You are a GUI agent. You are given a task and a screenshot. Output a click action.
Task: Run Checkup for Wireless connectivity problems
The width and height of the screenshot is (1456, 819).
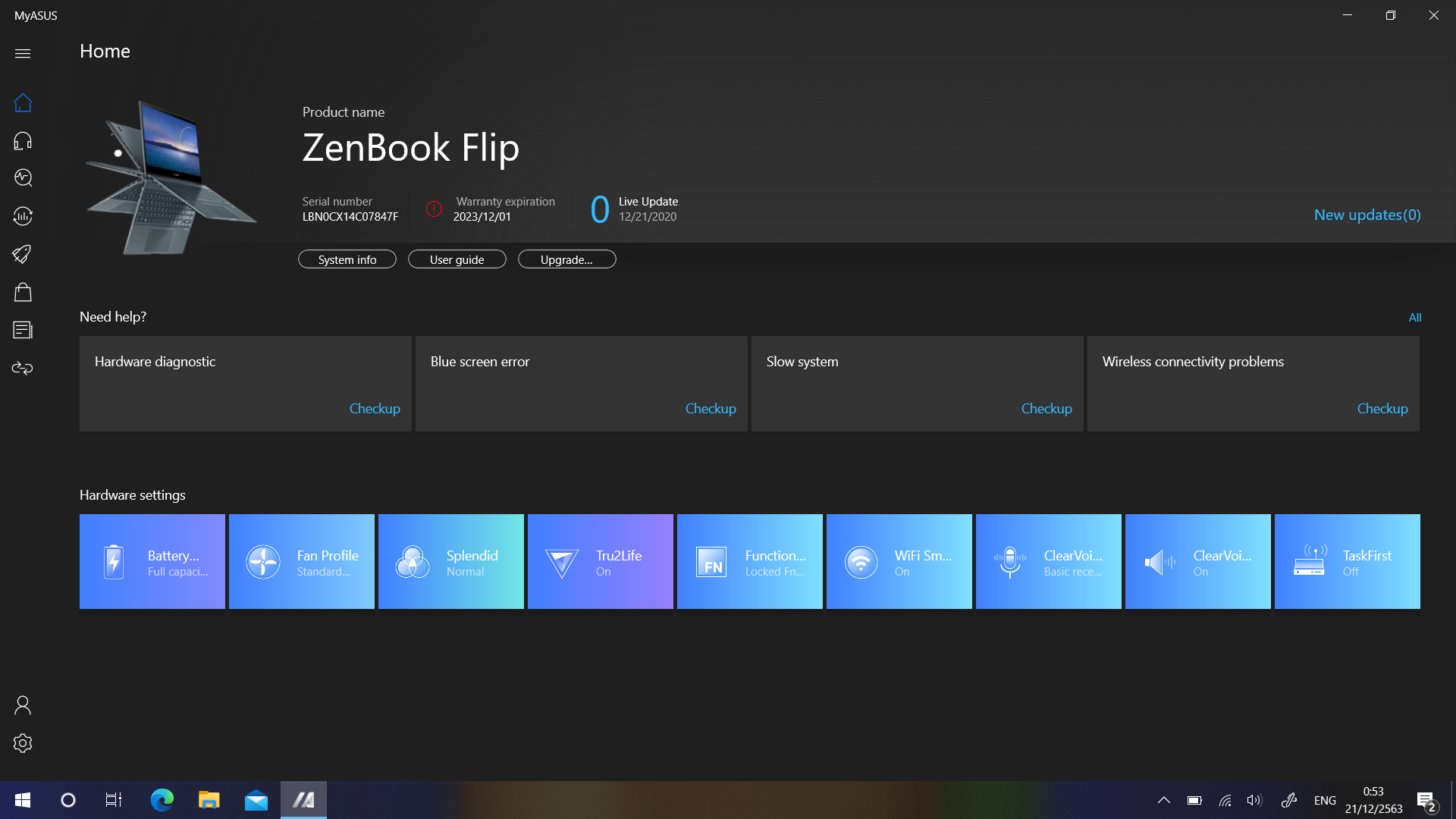(1382, 408)
